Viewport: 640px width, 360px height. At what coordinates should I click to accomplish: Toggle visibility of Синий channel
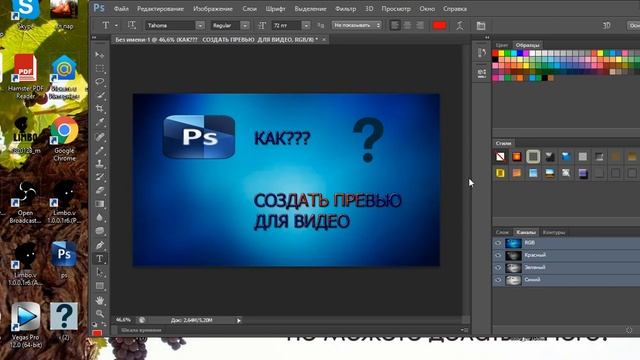[x=498, y=280]
